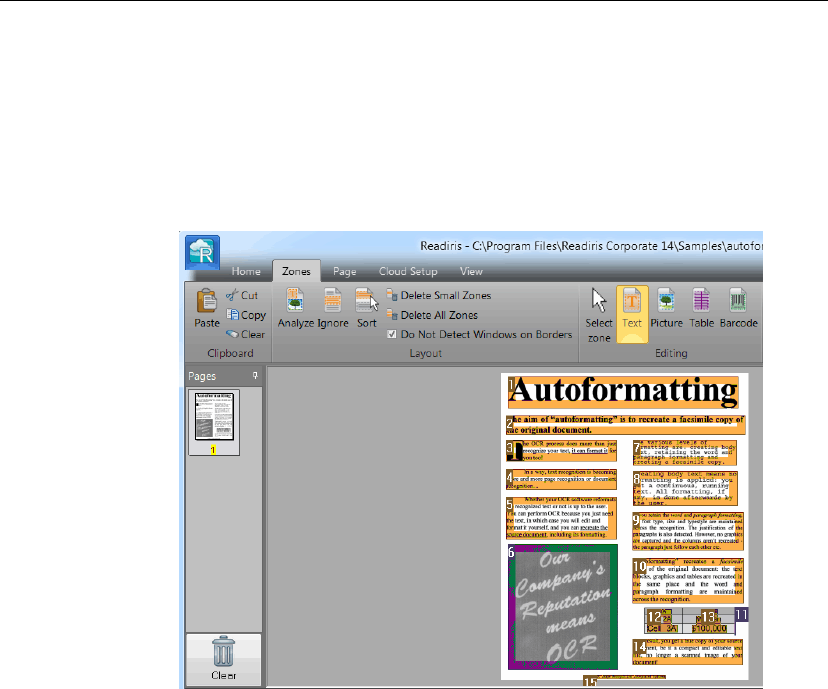Select the Barcode zone tool
Screen dimensions: 828x689
click(738, 308)
